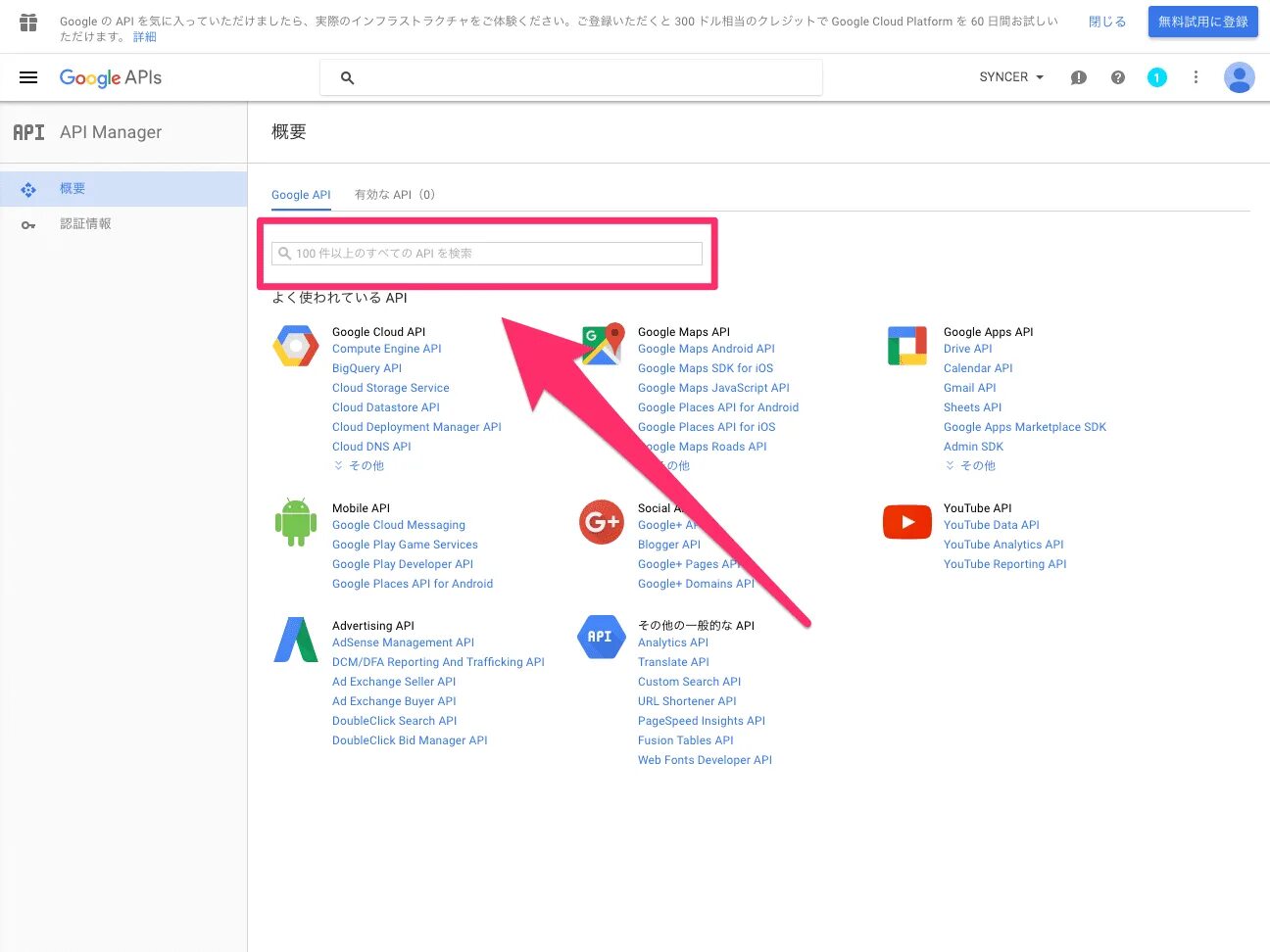Screen dimensions: 1270x952
Task: Open Compute Engine API link
Action: 387,349
